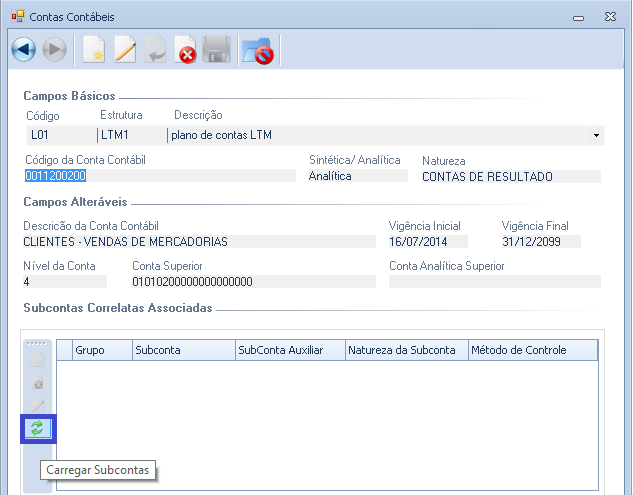
Task: Click the Vigência Final date field
Action: [x=540, y=241]
